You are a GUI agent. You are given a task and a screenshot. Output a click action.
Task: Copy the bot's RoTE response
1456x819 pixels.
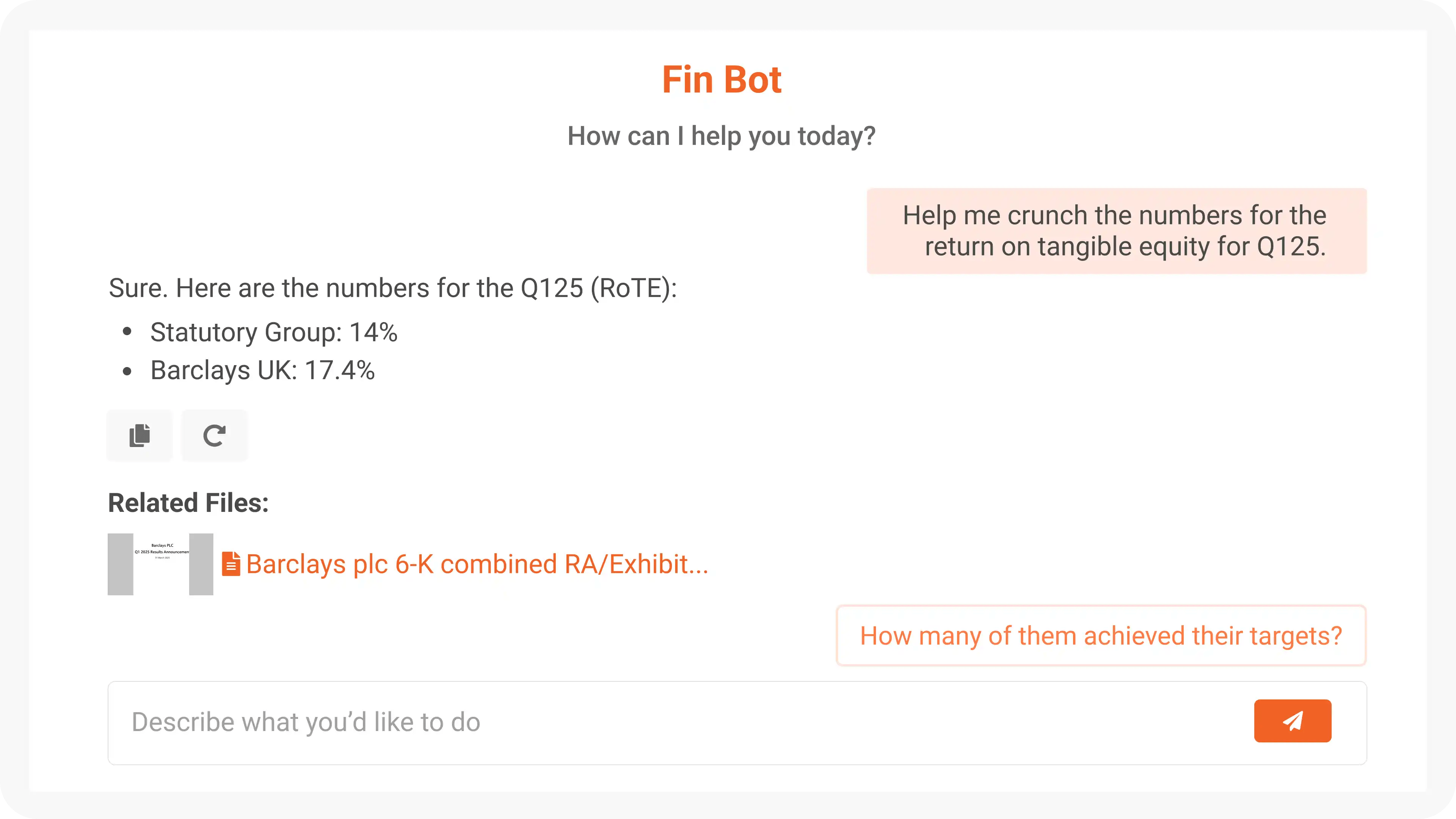tap(140, 435)
